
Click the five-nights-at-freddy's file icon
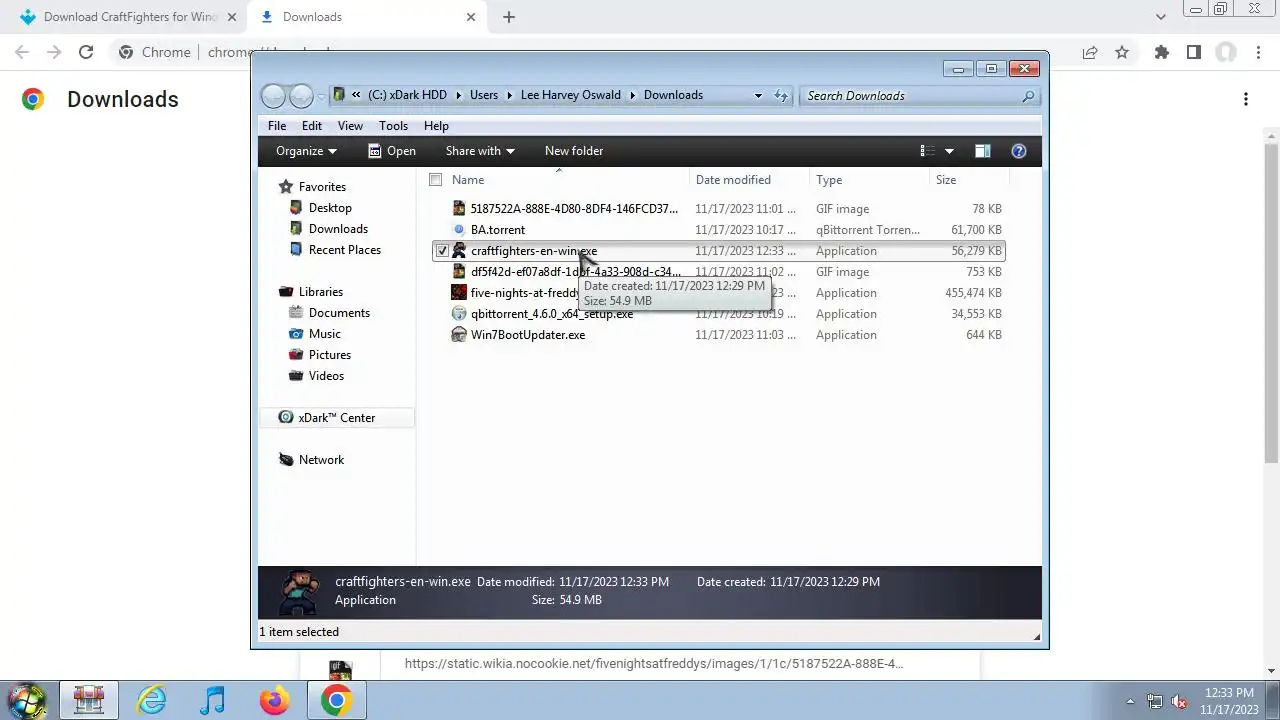(x=459, y=293)
